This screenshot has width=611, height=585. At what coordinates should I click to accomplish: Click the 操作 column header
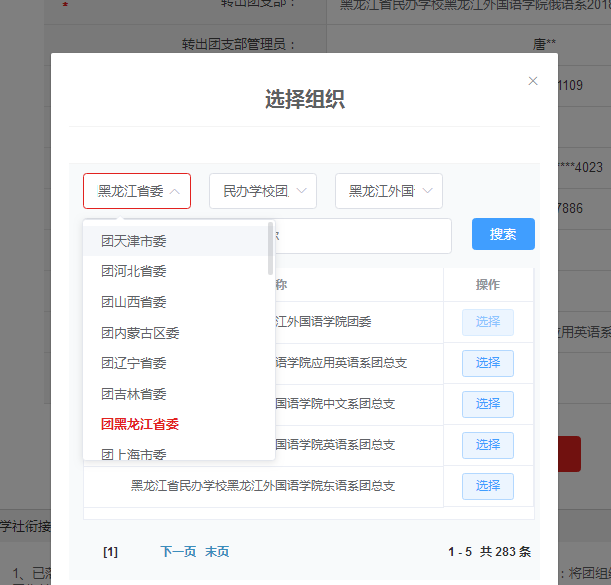487,285
